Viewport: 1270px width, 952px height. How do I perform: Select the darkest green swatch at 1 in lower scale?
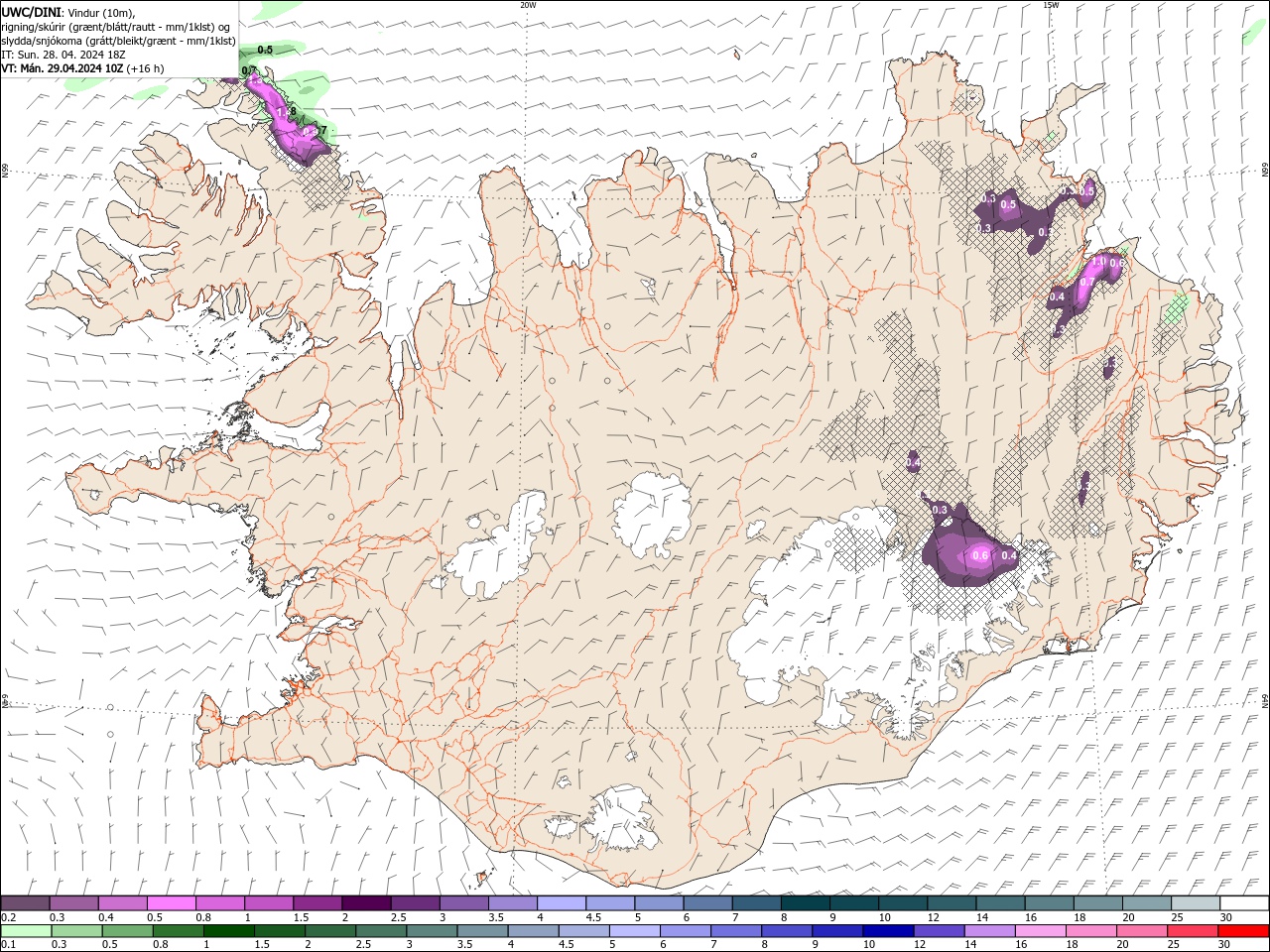[228, 931]
